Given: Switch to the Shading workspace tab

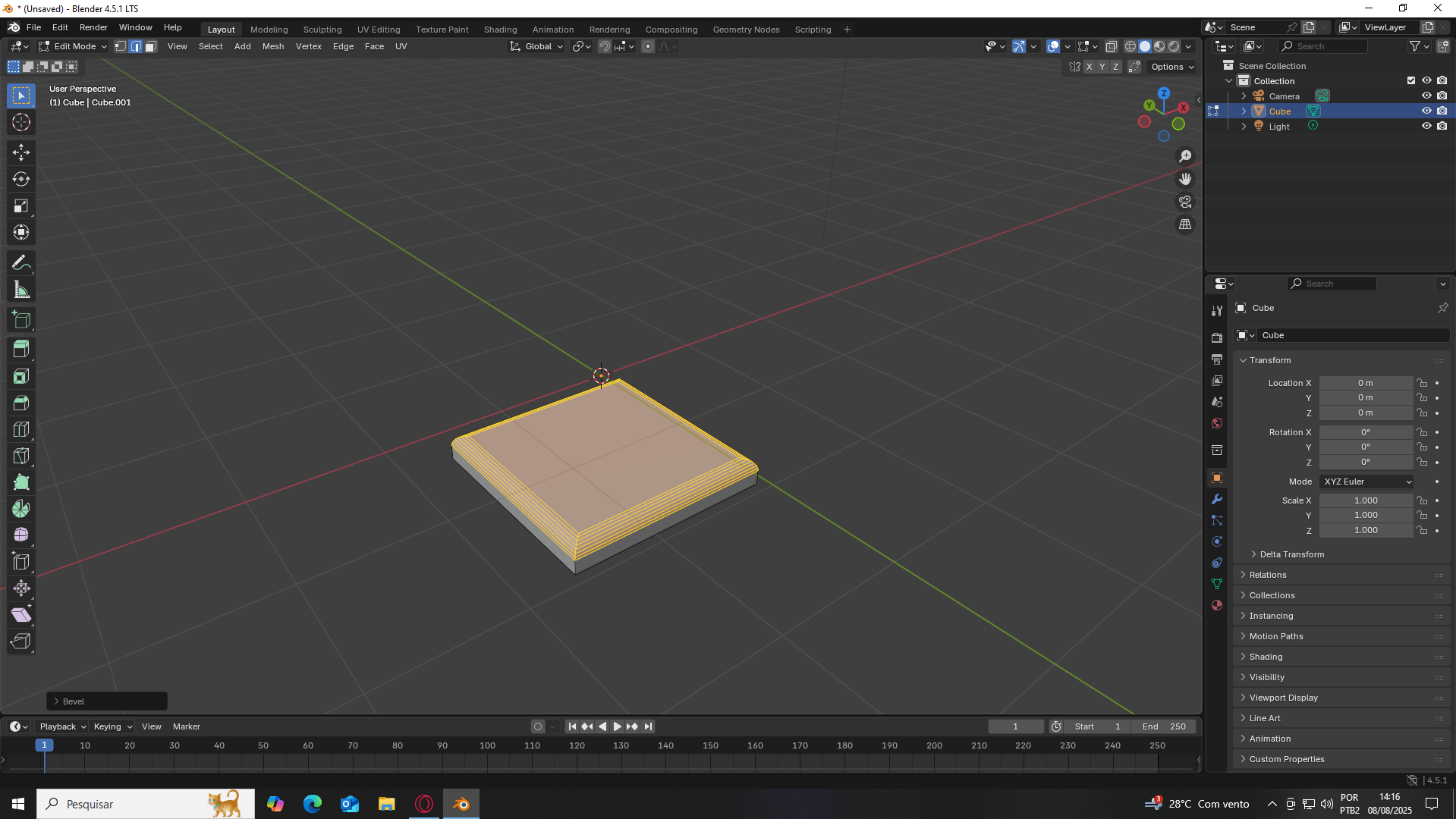Looking at the screenshot, I should (x=500, y=30).
